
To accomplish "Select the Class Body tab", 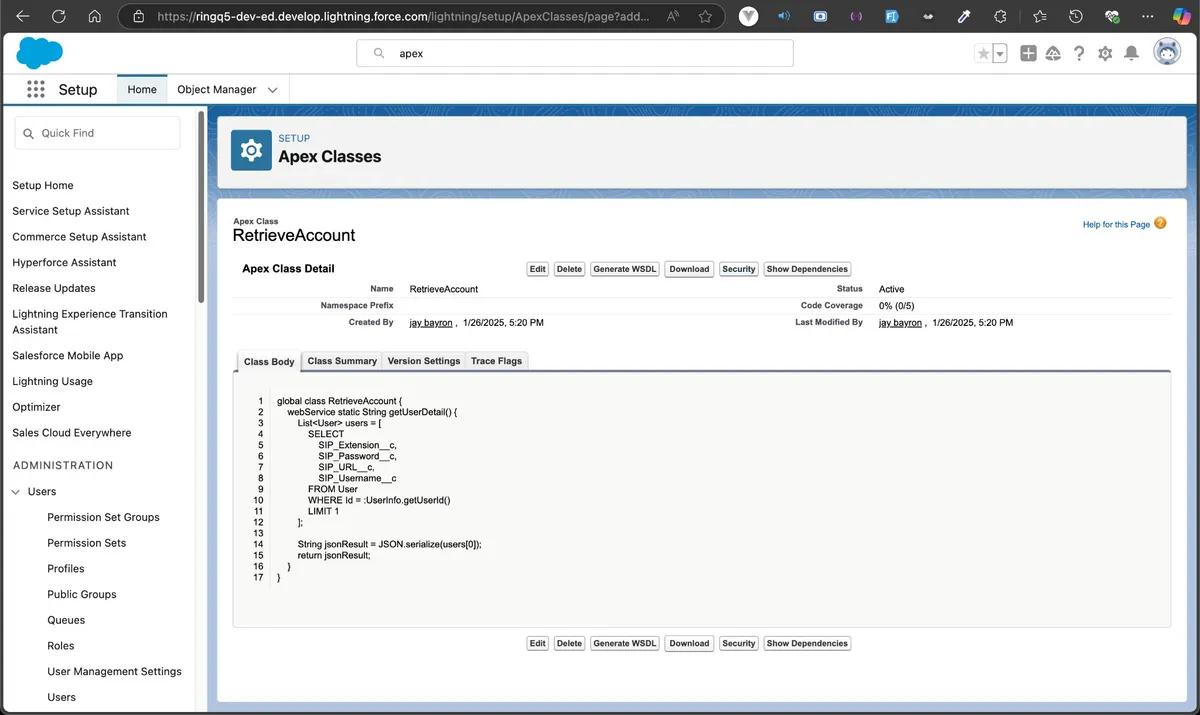I will coord(269,361).
